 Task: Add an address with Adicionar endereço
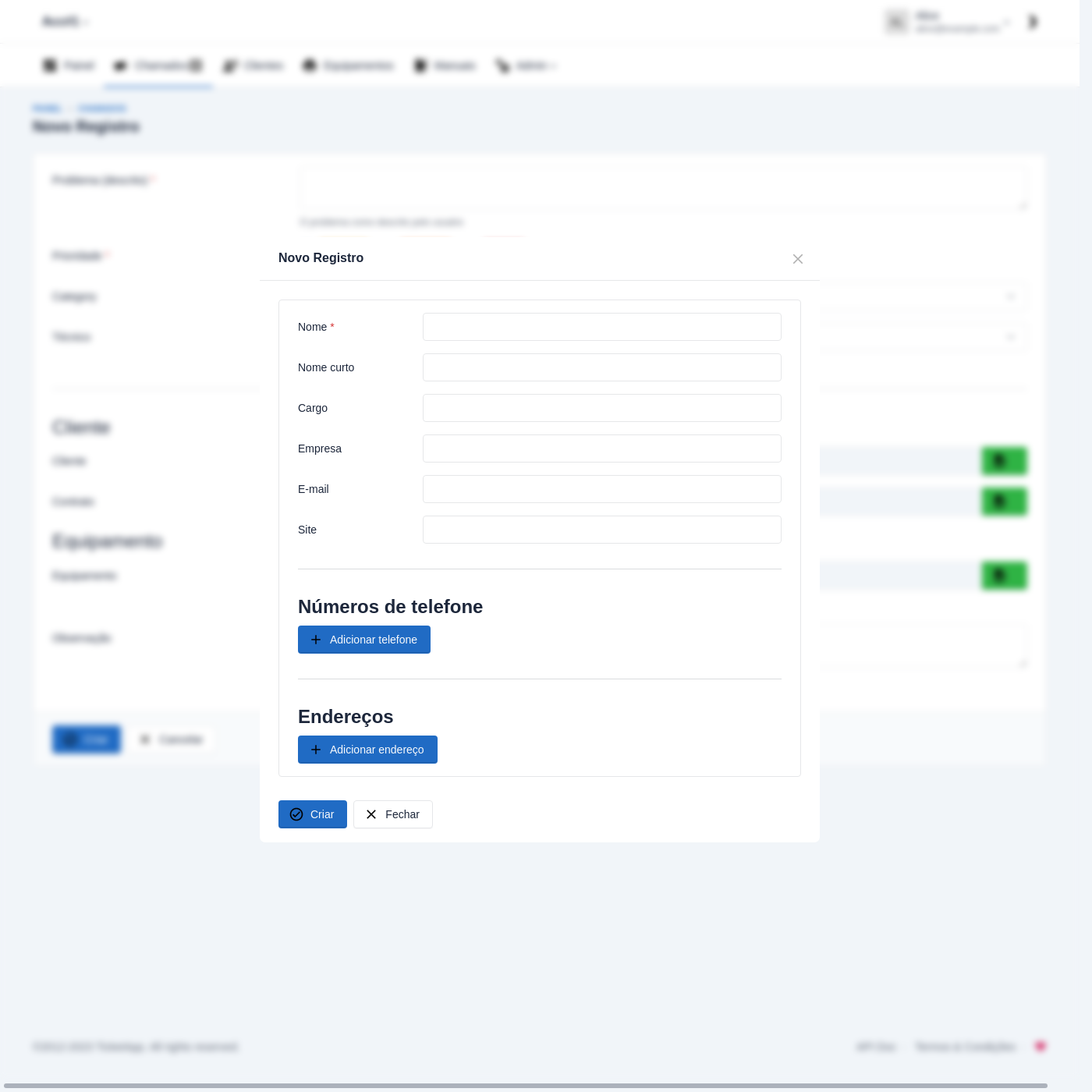click(x=367, y=750)
